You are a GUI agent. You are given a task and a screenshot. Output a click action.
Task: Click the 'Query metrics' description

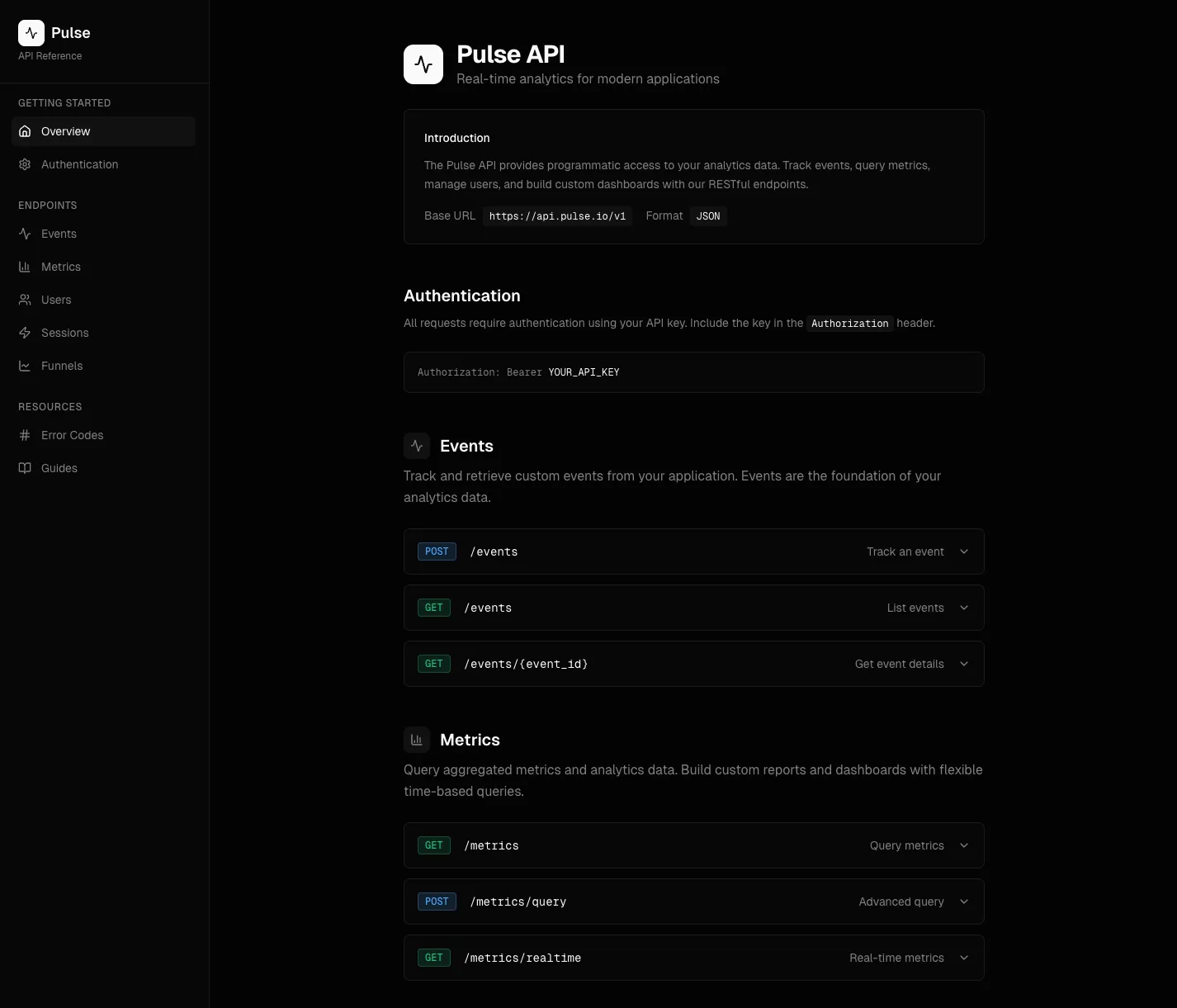tap(907, 845)
